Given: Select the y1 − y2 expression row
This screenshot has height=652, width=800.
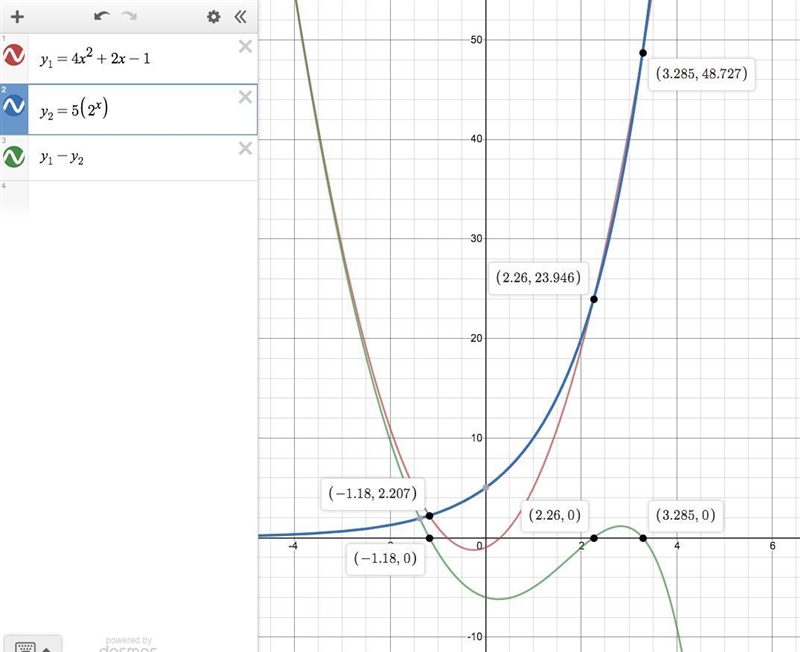Looking at the screenshot, I should 134,158.
